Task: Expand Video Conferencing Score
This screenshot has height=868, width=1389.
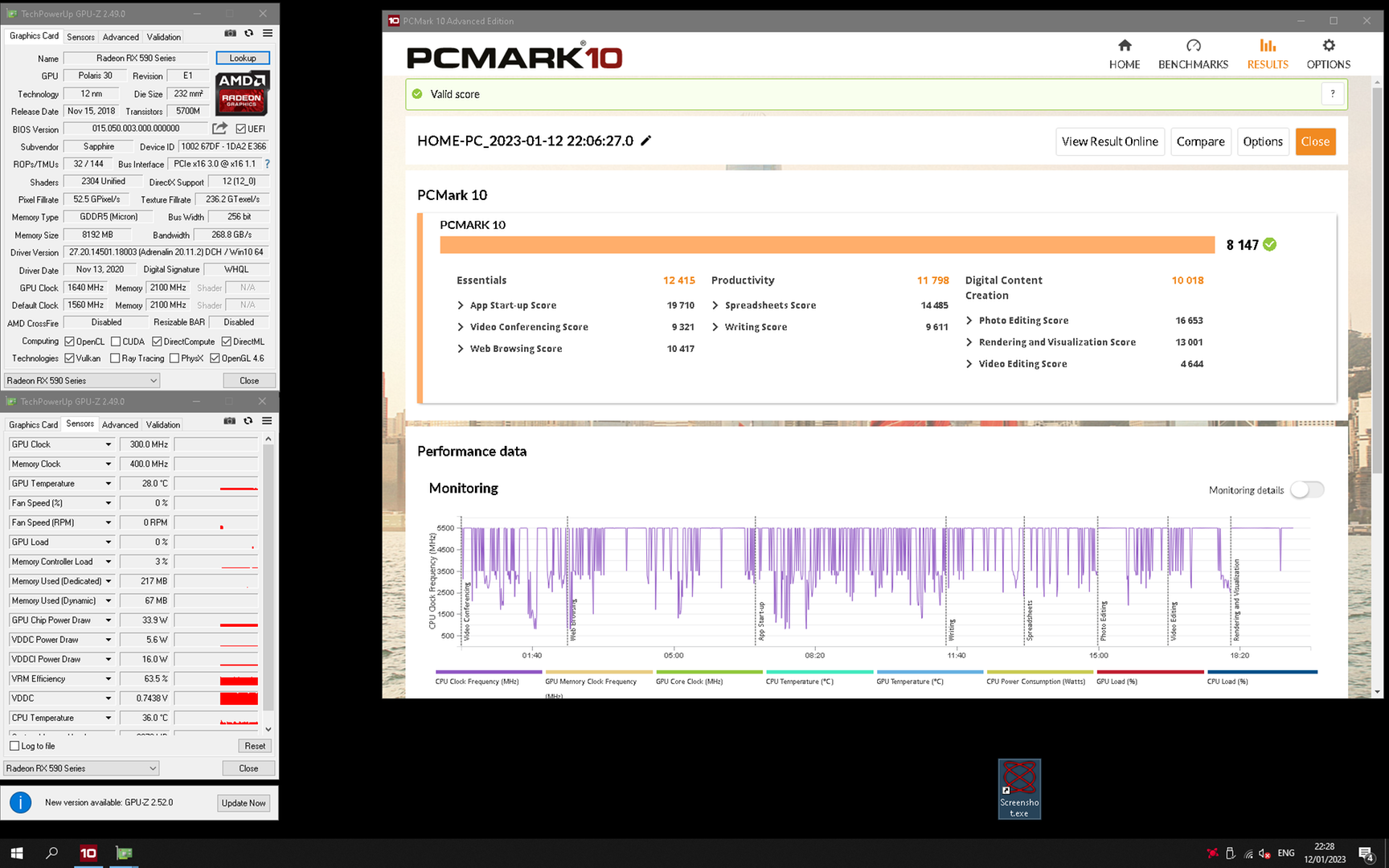Action: tap(461, 327)
